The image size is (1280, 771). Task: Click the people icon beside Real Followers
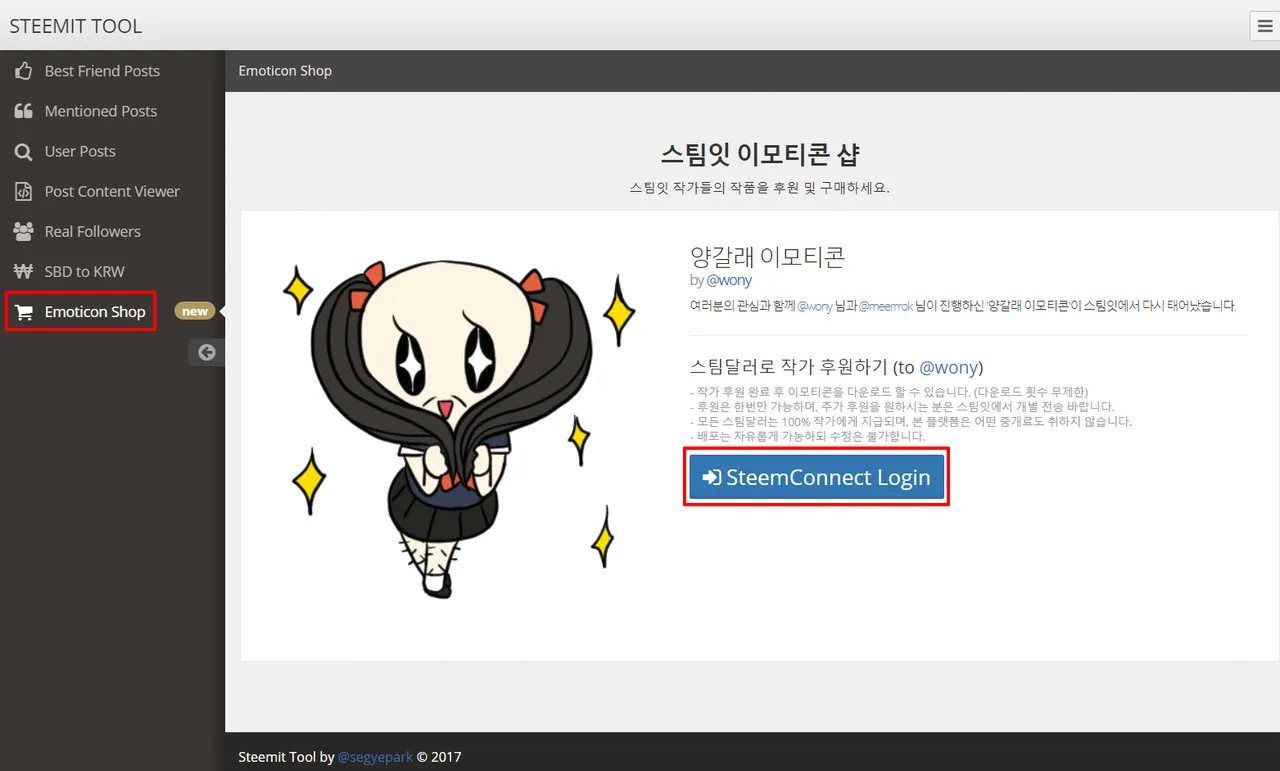(x=23, y=231)
